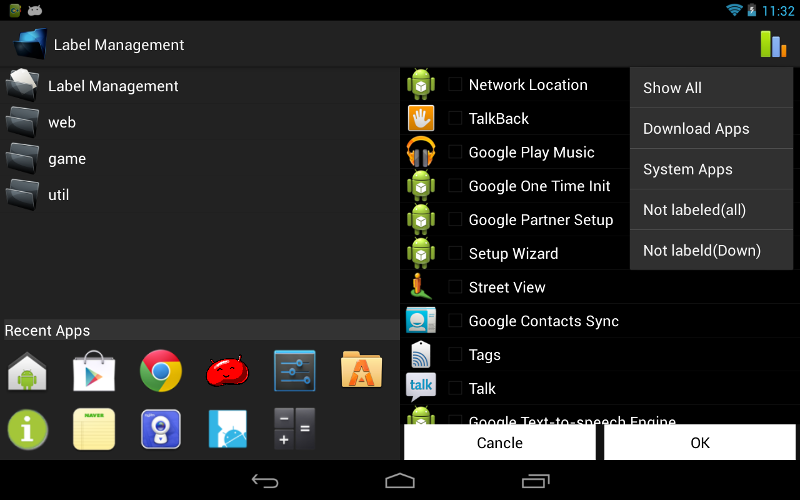Select System Apps filter option

tap(711, 169)
